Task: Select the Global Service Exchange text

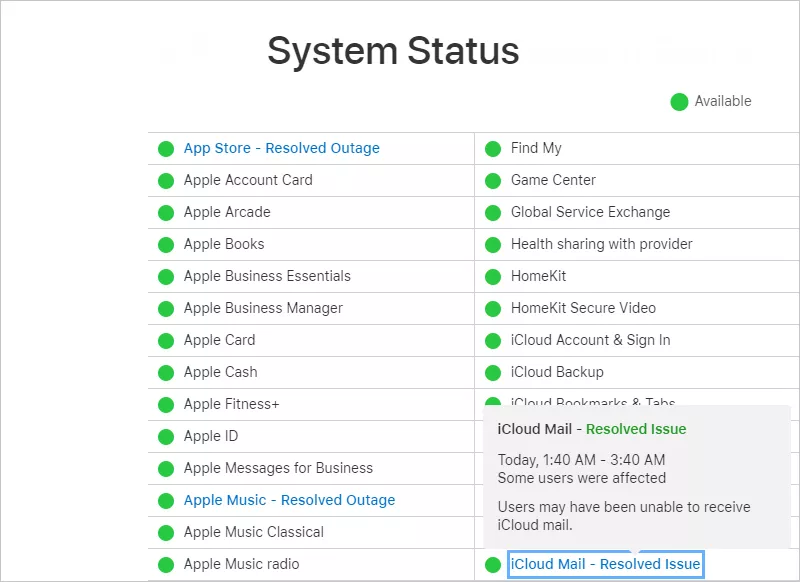Action: click(590, 212)
